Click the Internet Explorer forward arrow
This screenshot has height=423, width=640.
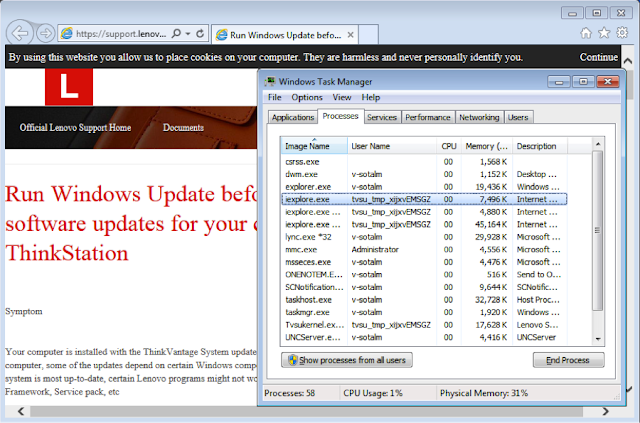(45, 33)
